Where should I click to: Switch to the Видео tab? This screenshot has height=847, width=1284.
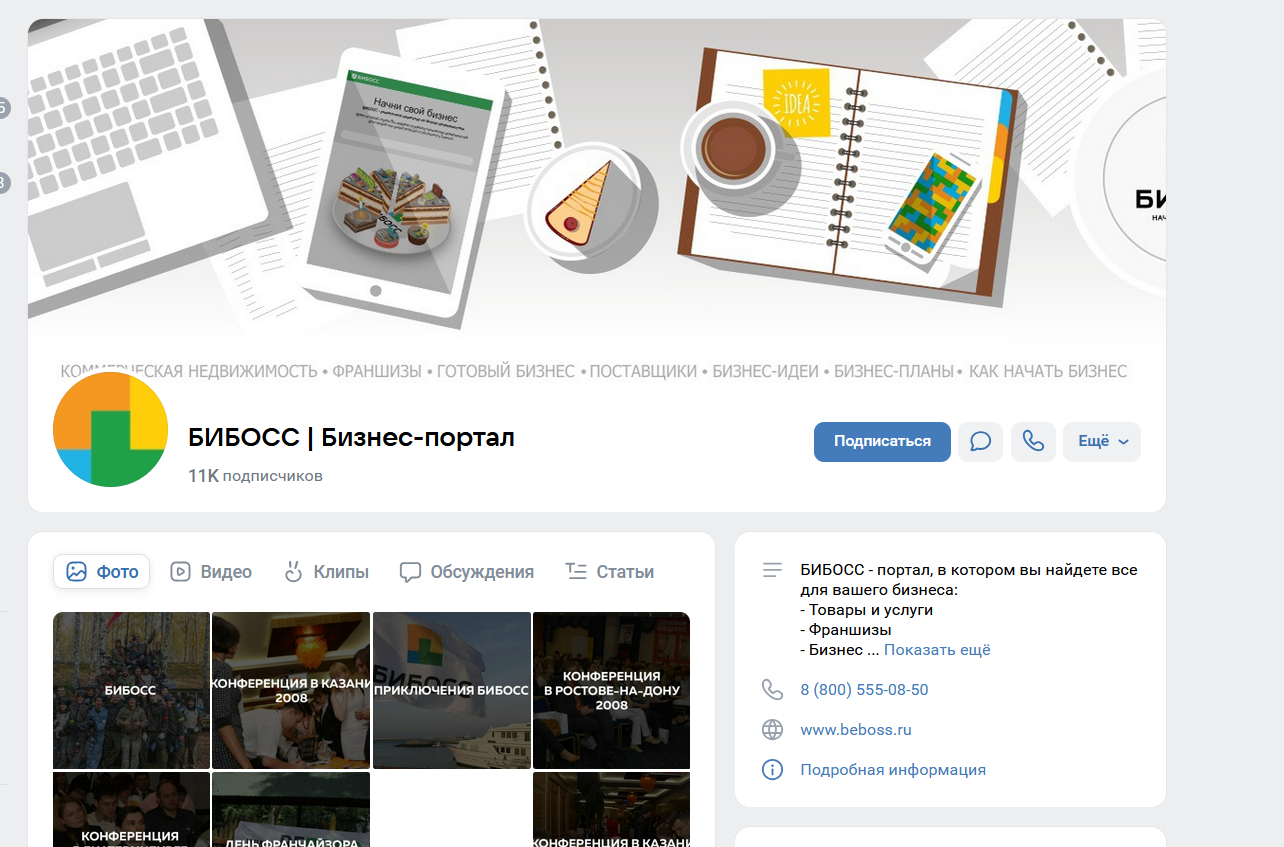tap(211, 572)
